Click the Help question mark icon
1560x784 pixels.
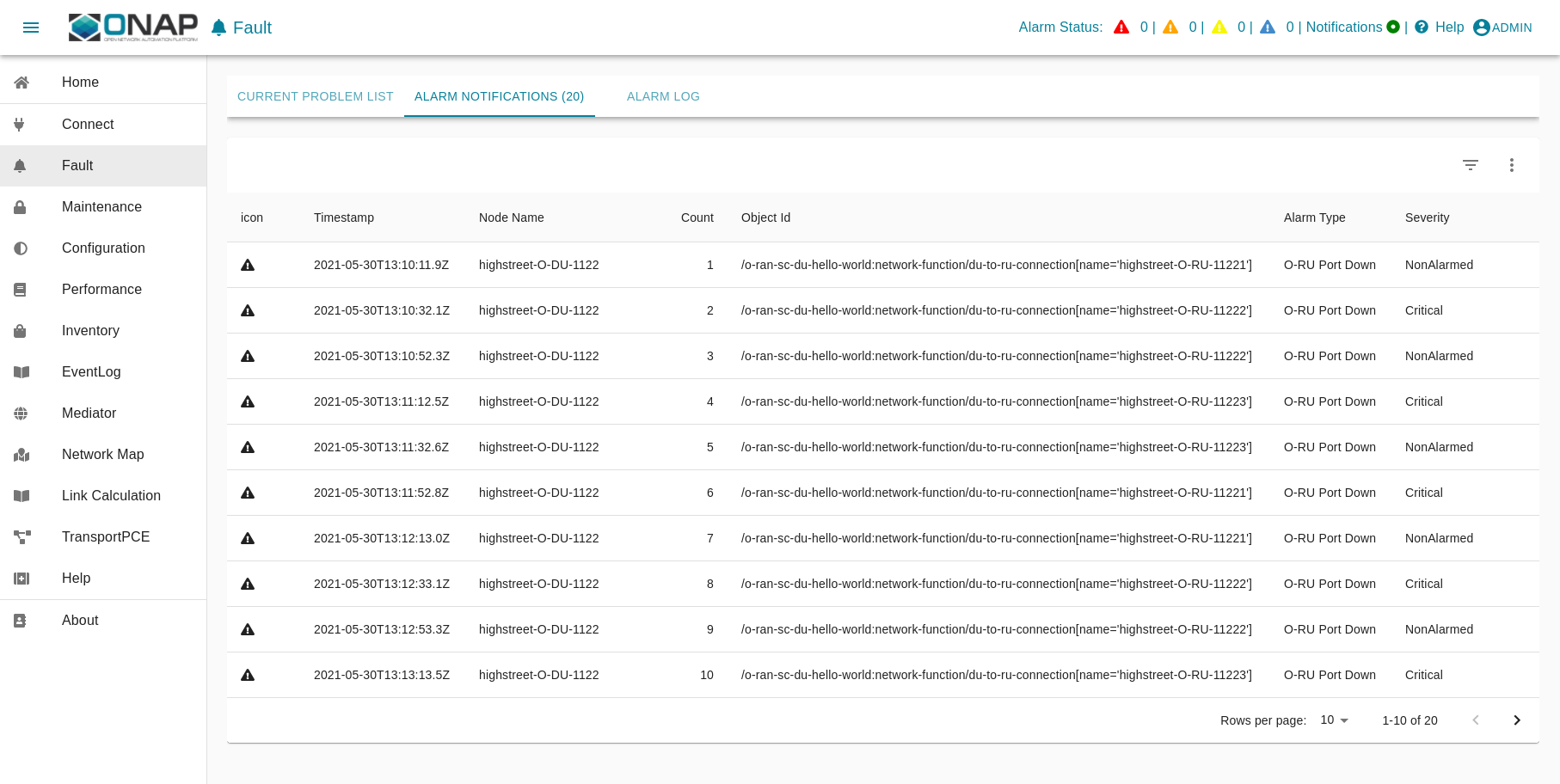click(1422, 28)
